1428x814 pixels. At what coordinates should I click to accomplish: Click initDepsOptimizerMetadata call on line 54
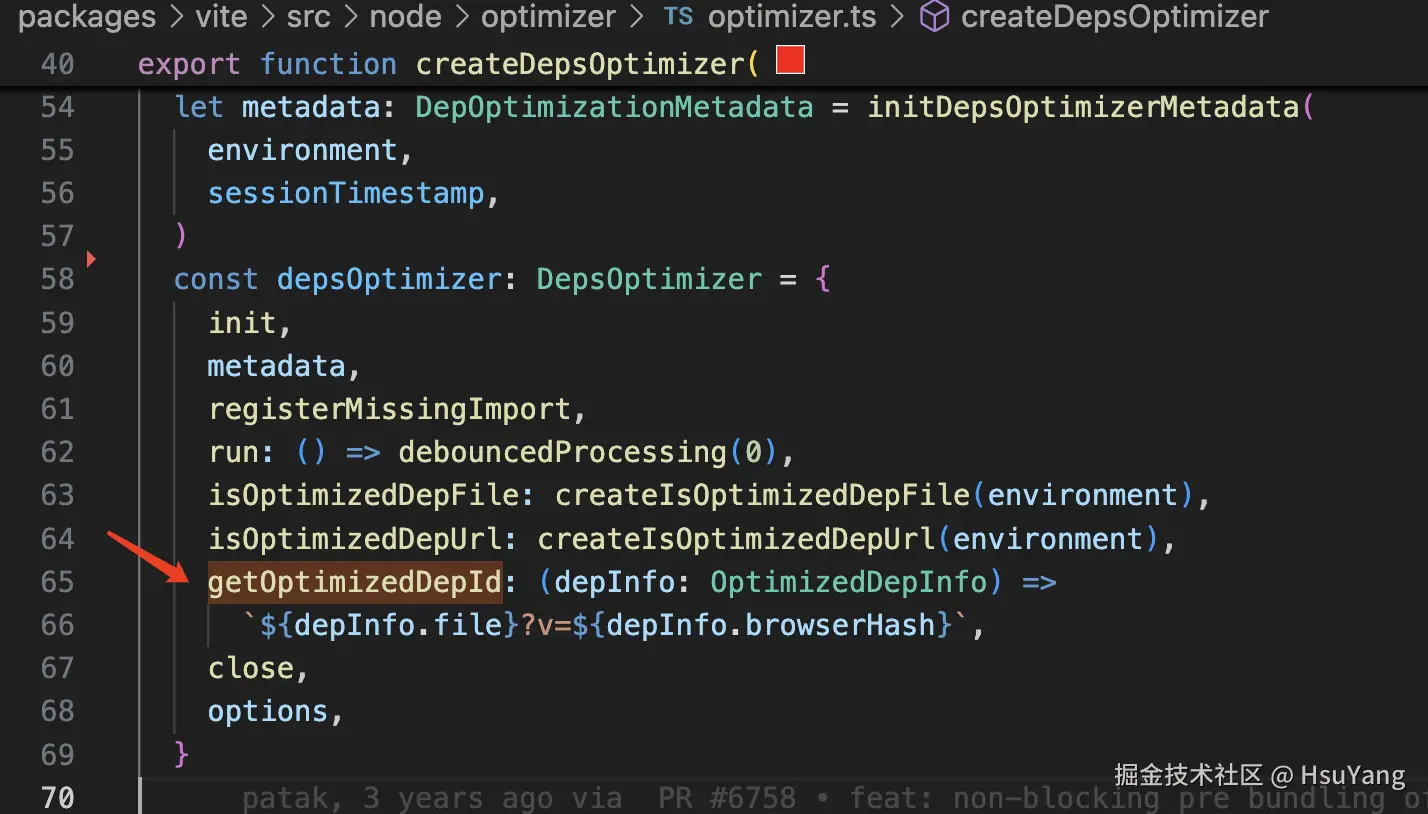tap(1082, 107)
